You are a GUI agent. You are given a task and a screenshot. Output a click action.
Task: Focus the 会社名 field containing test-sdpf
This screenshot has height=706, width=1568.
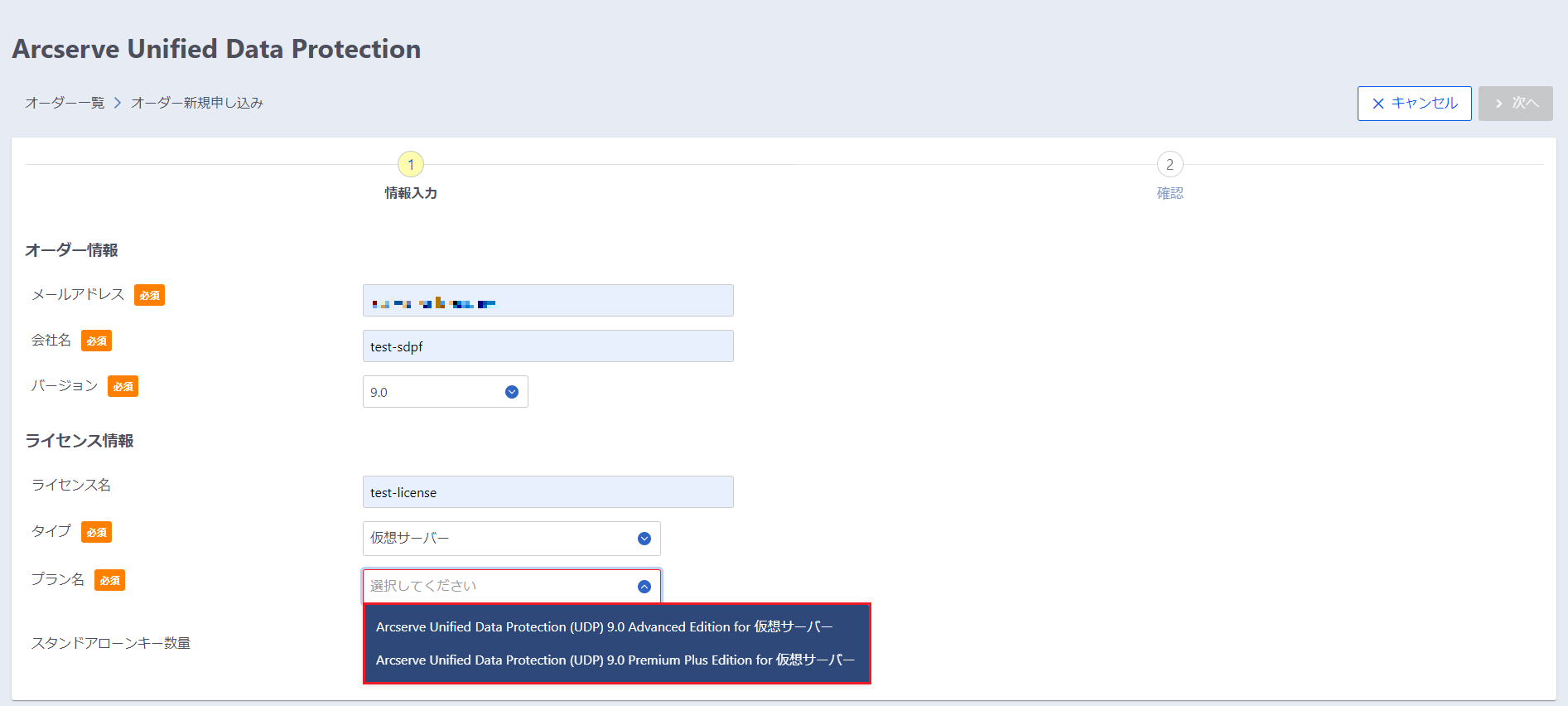(x=548, y=346)
